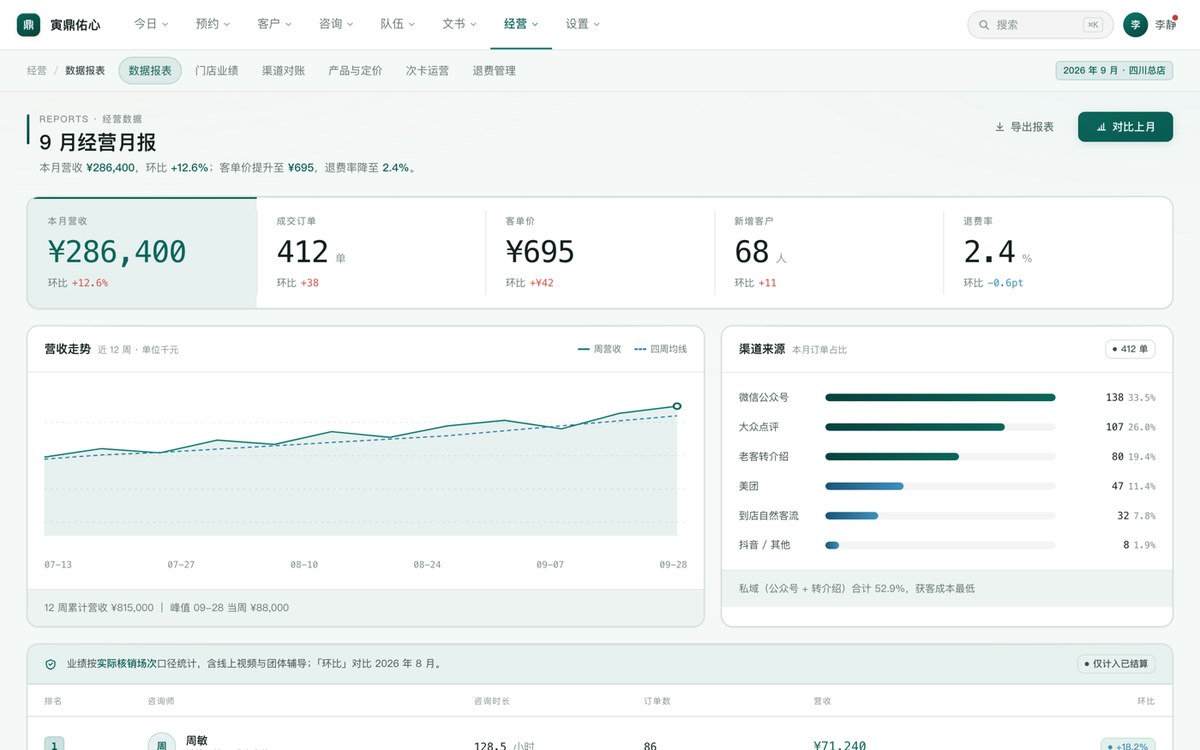Toggle the 周营收 legend series
Screen dimensions: 1200x750
pos(599,349)
